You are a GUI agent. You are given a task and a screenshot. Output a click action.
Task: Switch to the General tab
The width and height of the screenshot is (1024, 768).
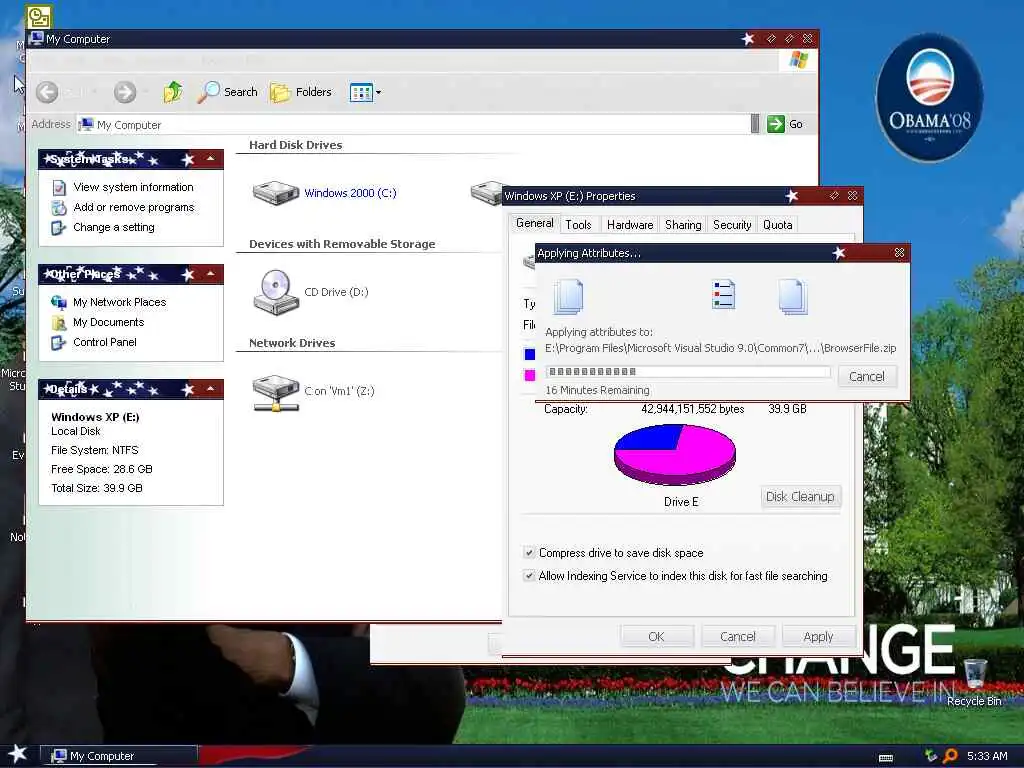(534, 223)
